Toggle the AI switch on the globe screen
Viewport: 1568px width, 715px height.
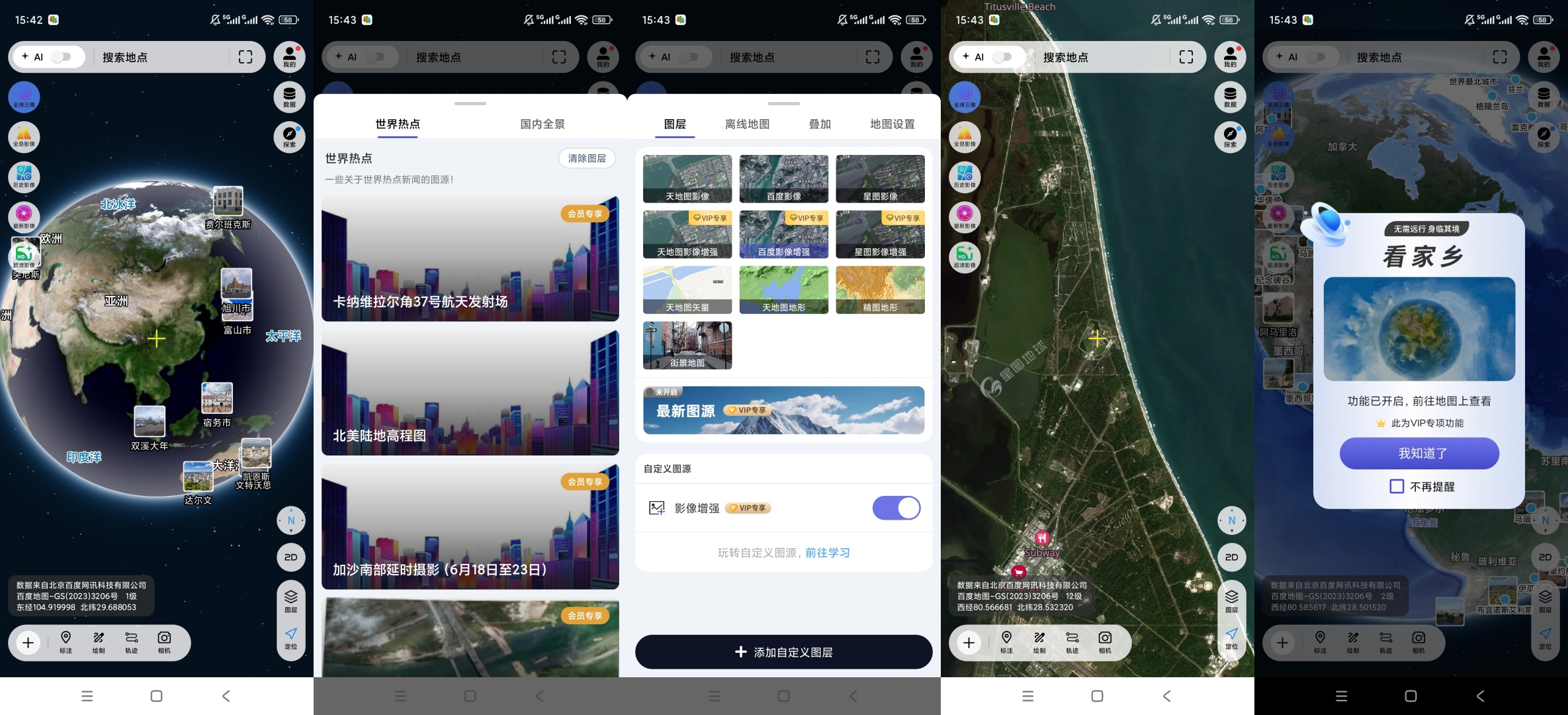click(x=62, y=57)
